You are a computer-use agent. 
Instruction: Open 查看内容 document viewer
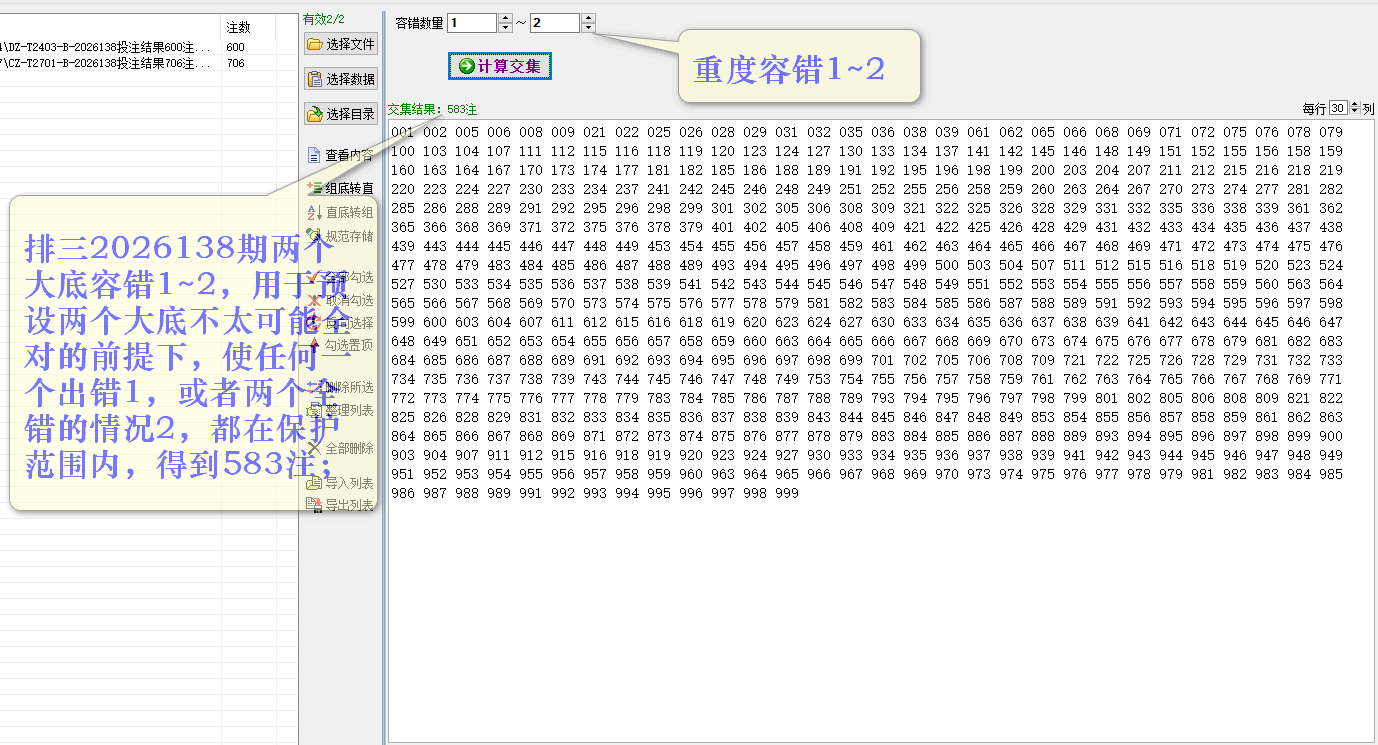[x=340, y=155]
